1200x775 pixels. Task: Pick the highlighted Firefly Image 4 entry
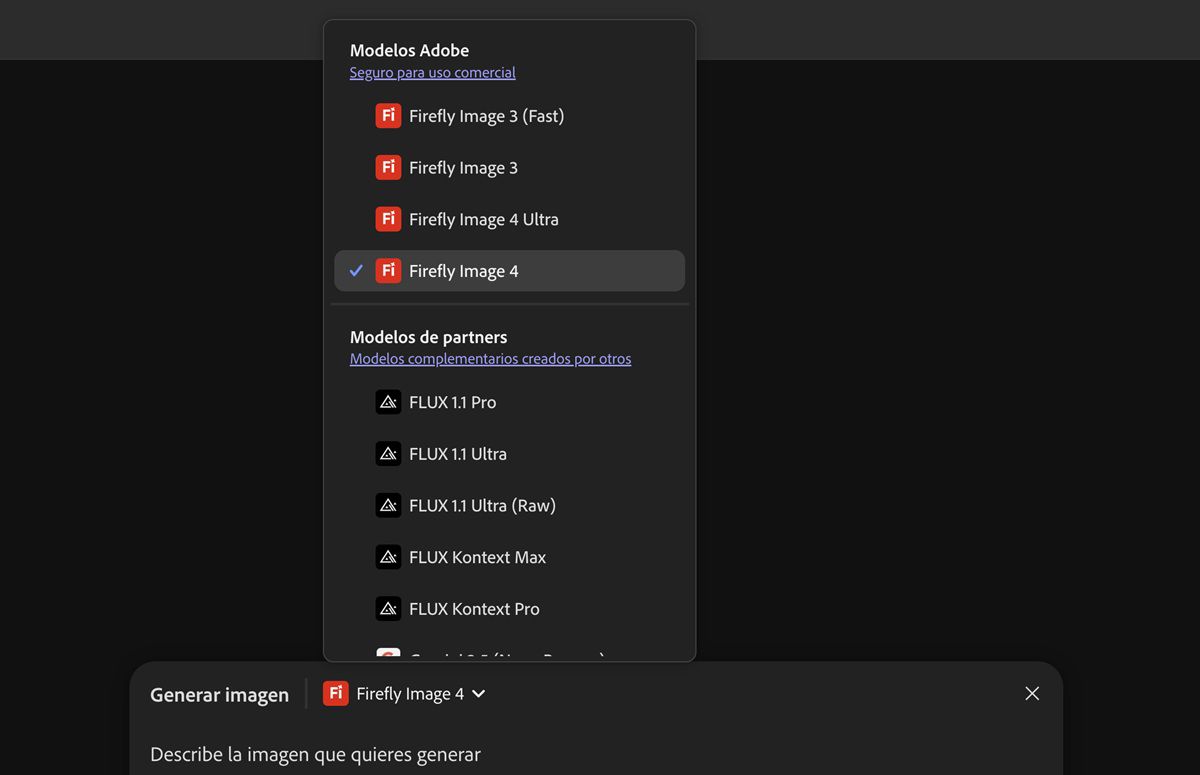point(464,271)
